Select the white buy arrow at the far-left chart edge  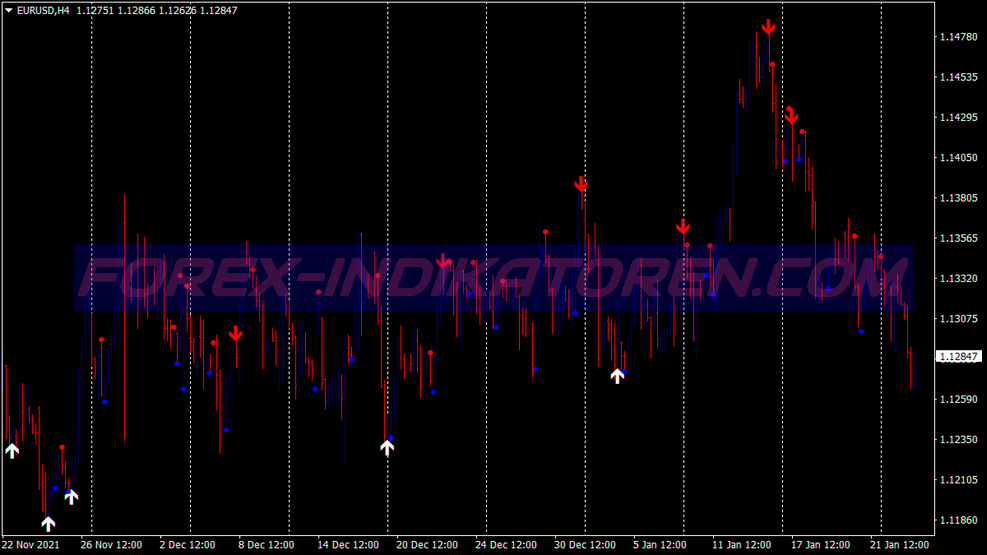12,451
